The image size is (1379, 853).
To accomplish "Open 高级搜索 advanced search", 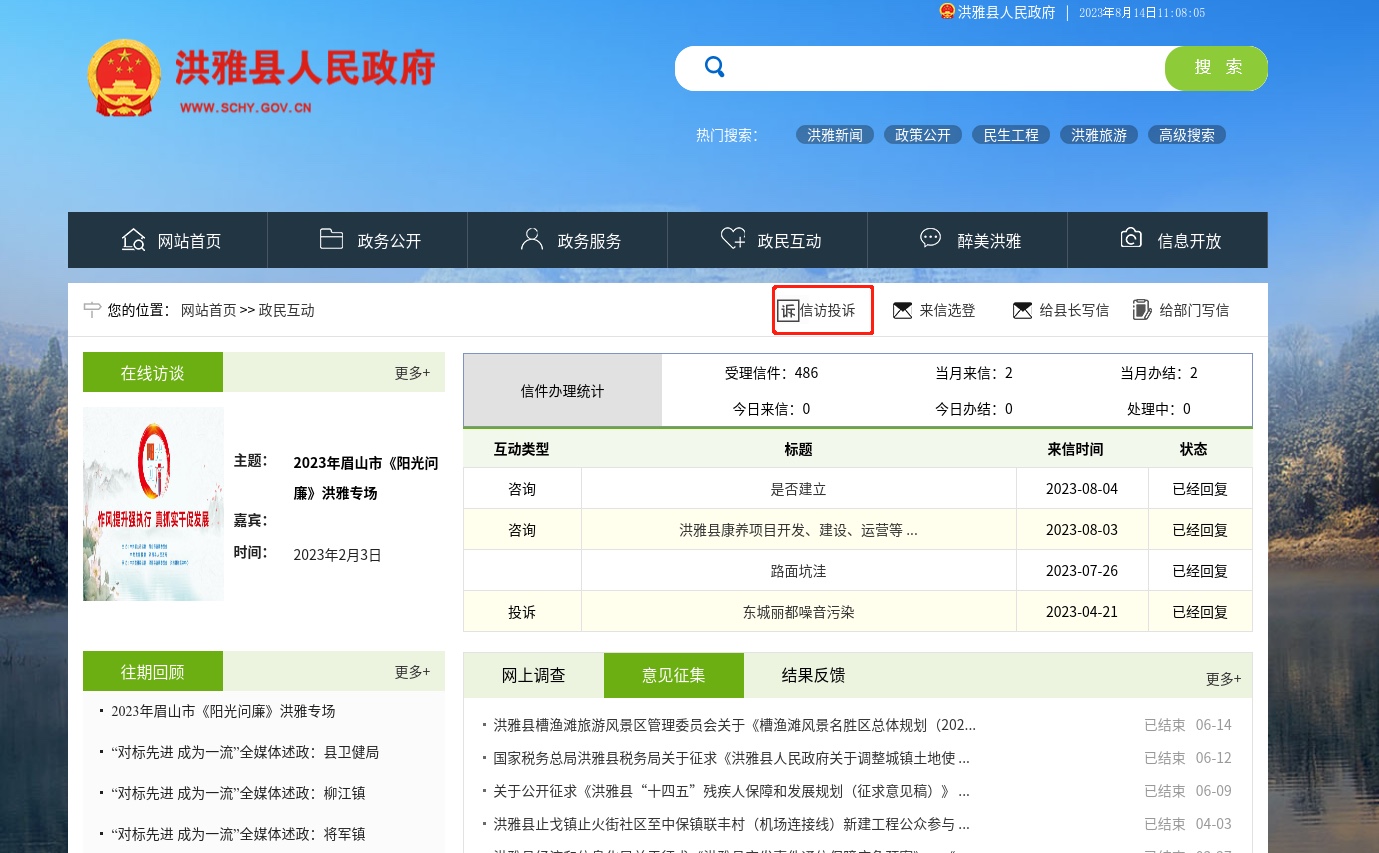I will click(x=1187, y=135).
